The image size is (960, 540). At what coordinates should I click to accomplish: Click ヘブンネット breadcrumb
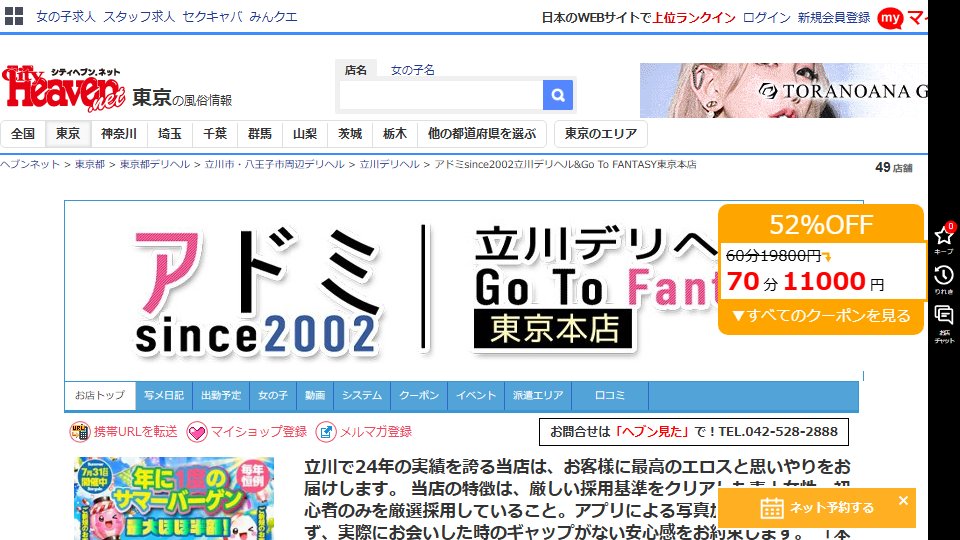click(x=30, y=164)
